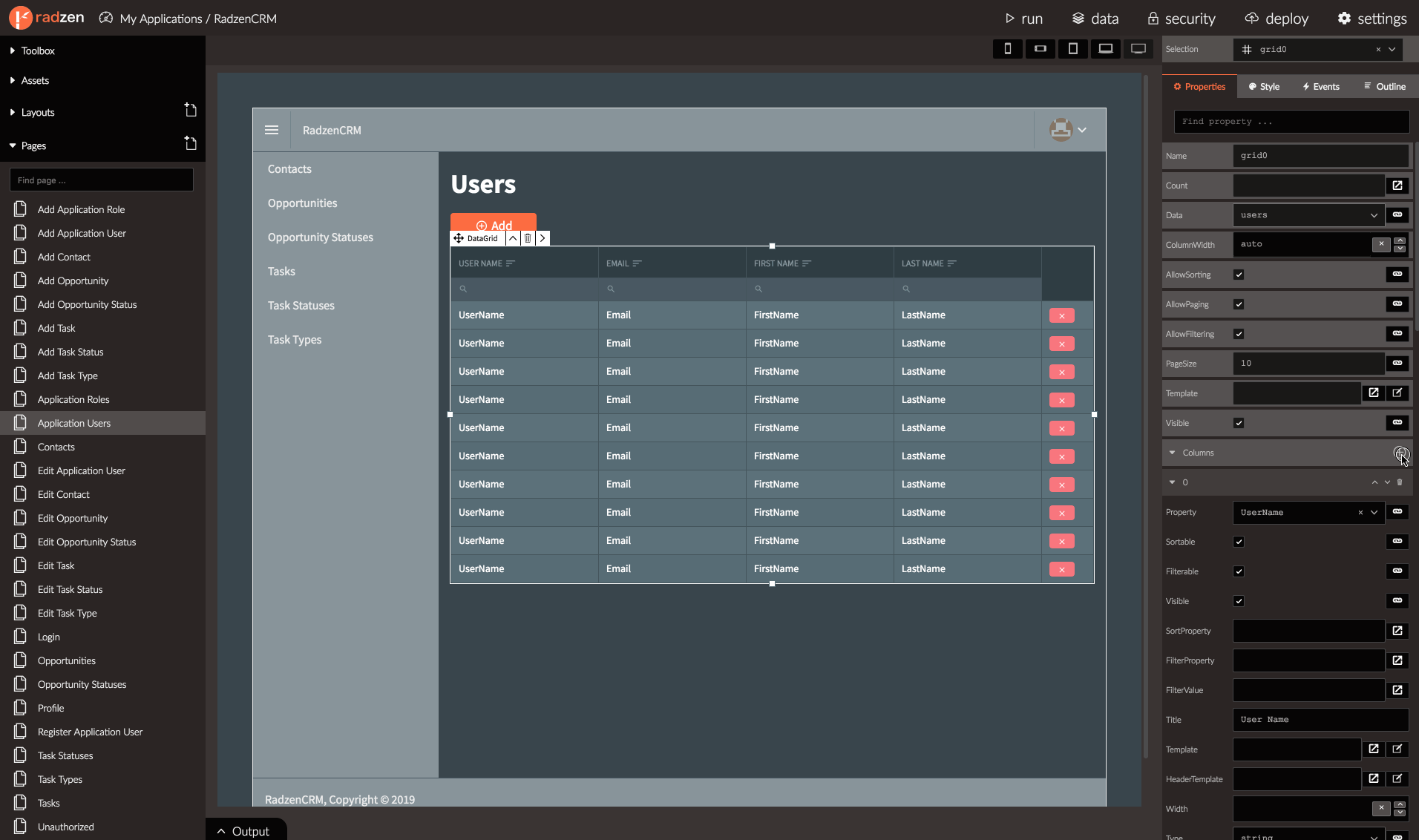Open the user avatar dropdown in header

(1069, 130)
